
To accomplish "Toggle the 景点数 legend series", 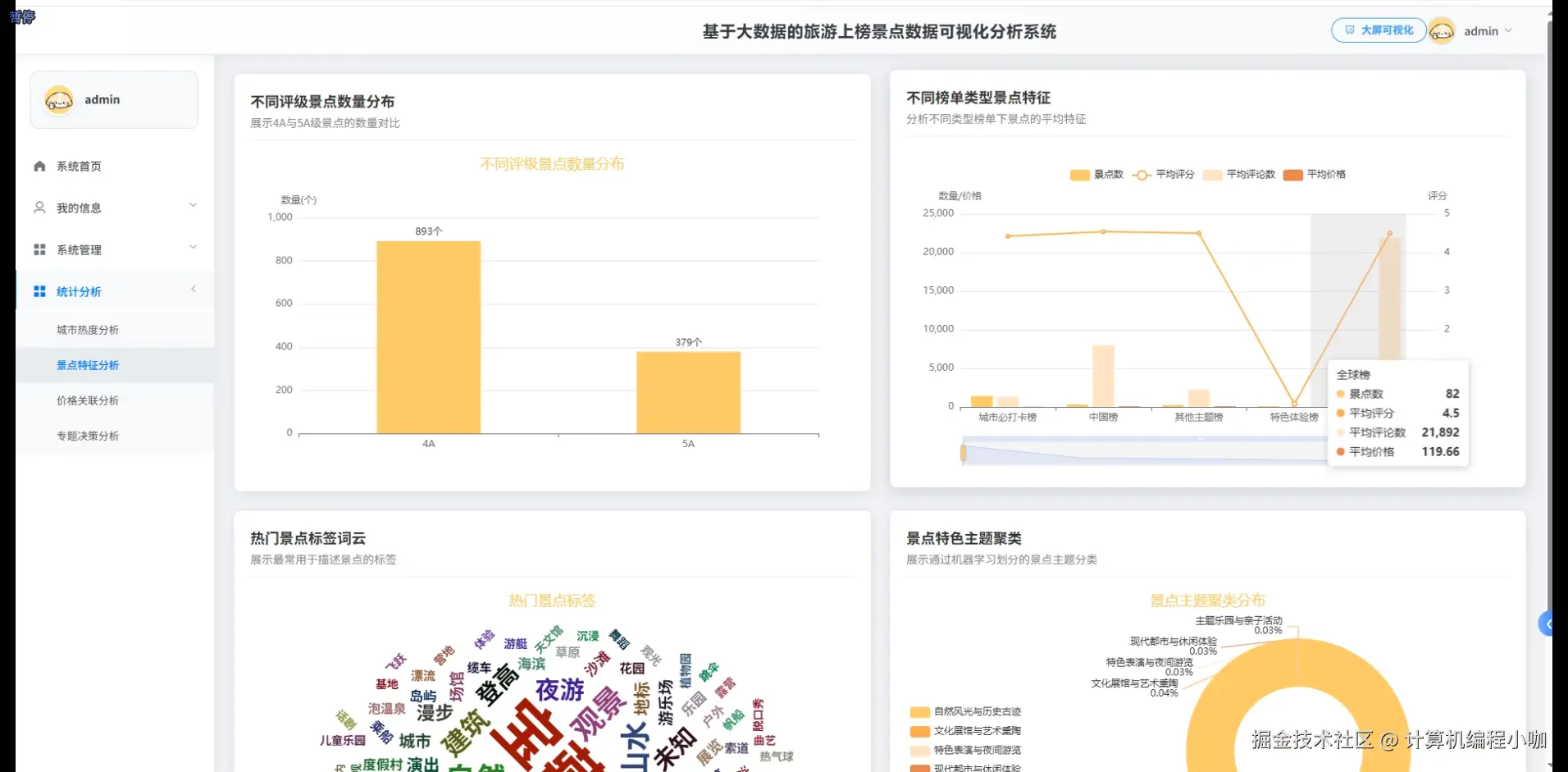I will coord(1096,175).
